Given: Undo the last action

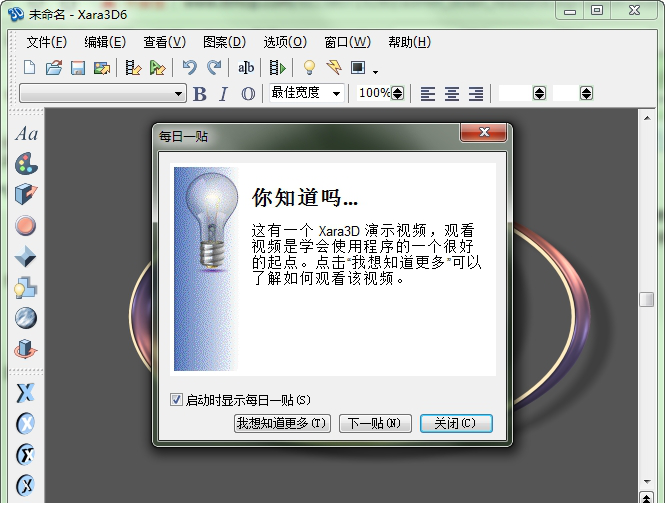Looking at the screenshot, I should pos(189,67).
